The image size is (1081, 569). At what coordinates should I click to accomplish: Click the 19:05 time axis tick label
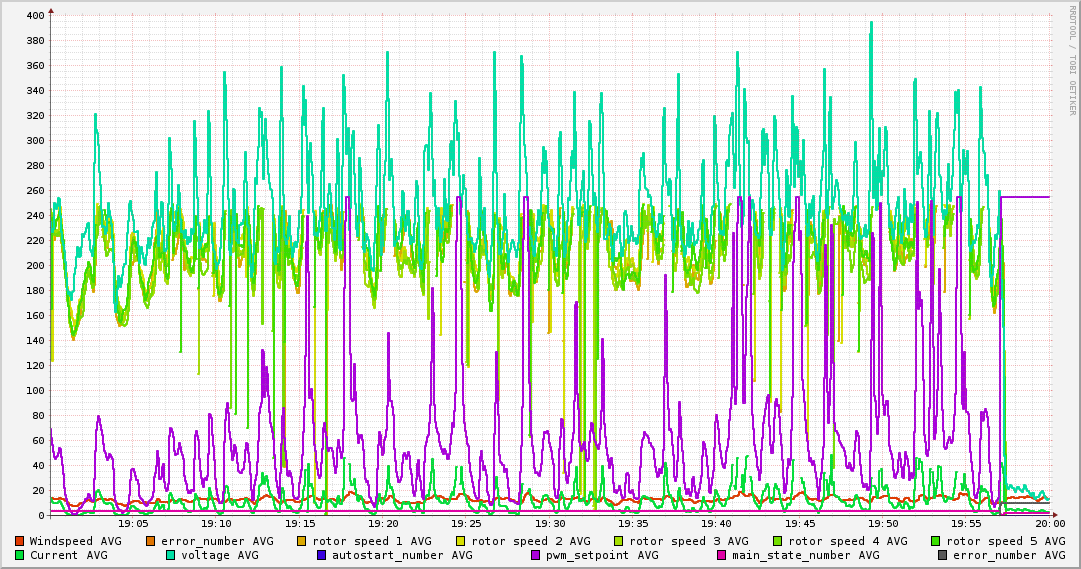[133, 523]
